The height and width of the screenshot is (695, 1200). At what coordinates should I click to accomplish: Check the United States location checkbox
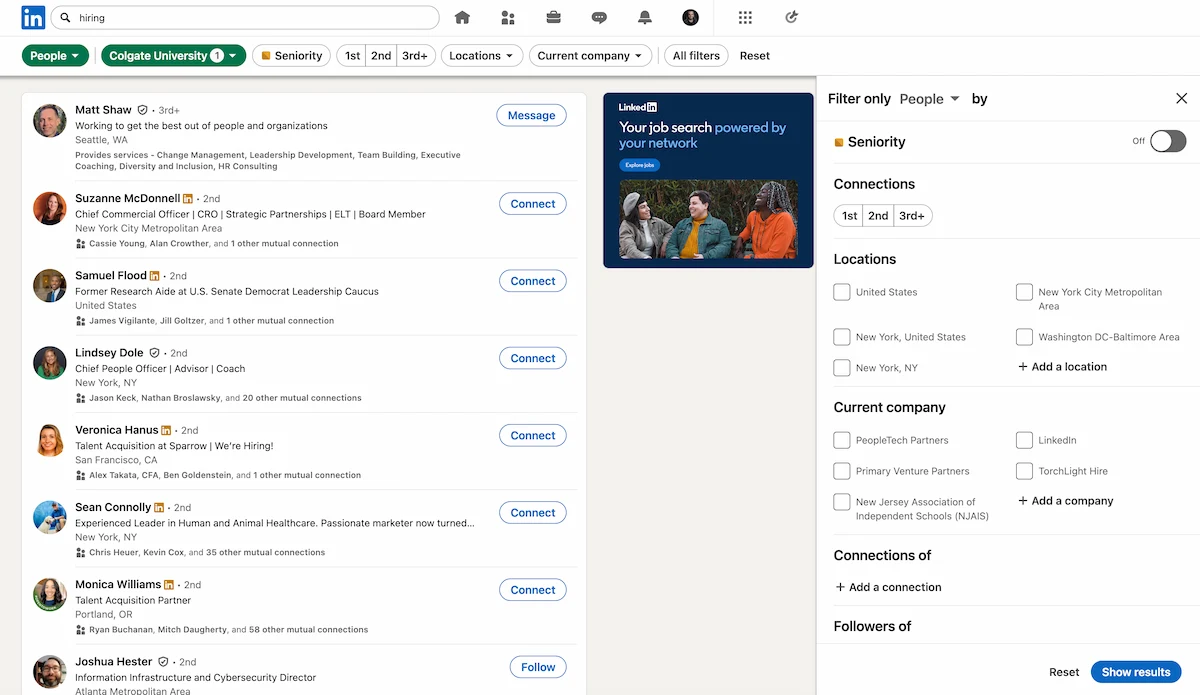point(841,292)
